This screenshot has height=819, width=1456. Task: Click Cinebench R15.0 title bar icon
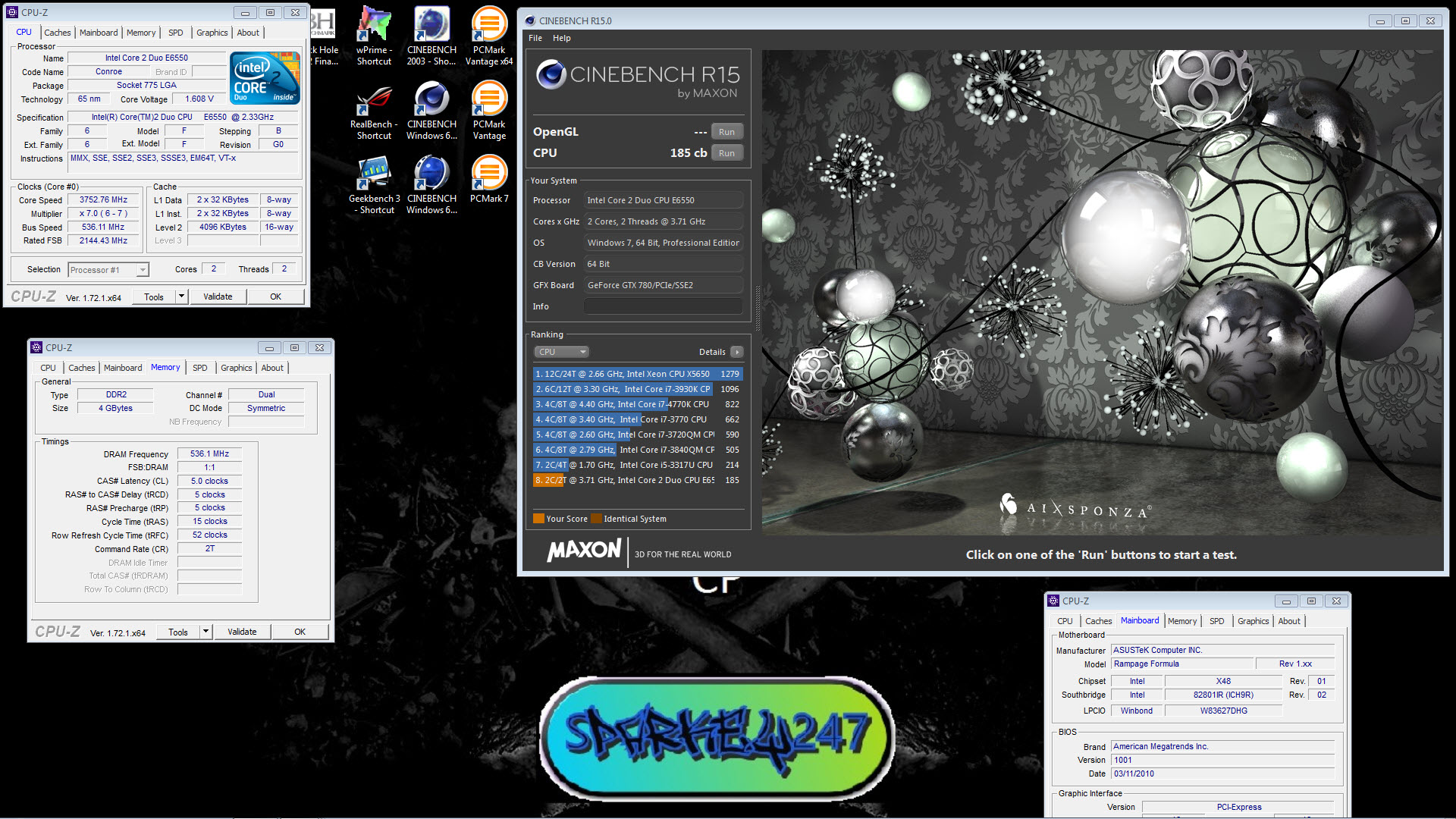(x=530, y=20)
